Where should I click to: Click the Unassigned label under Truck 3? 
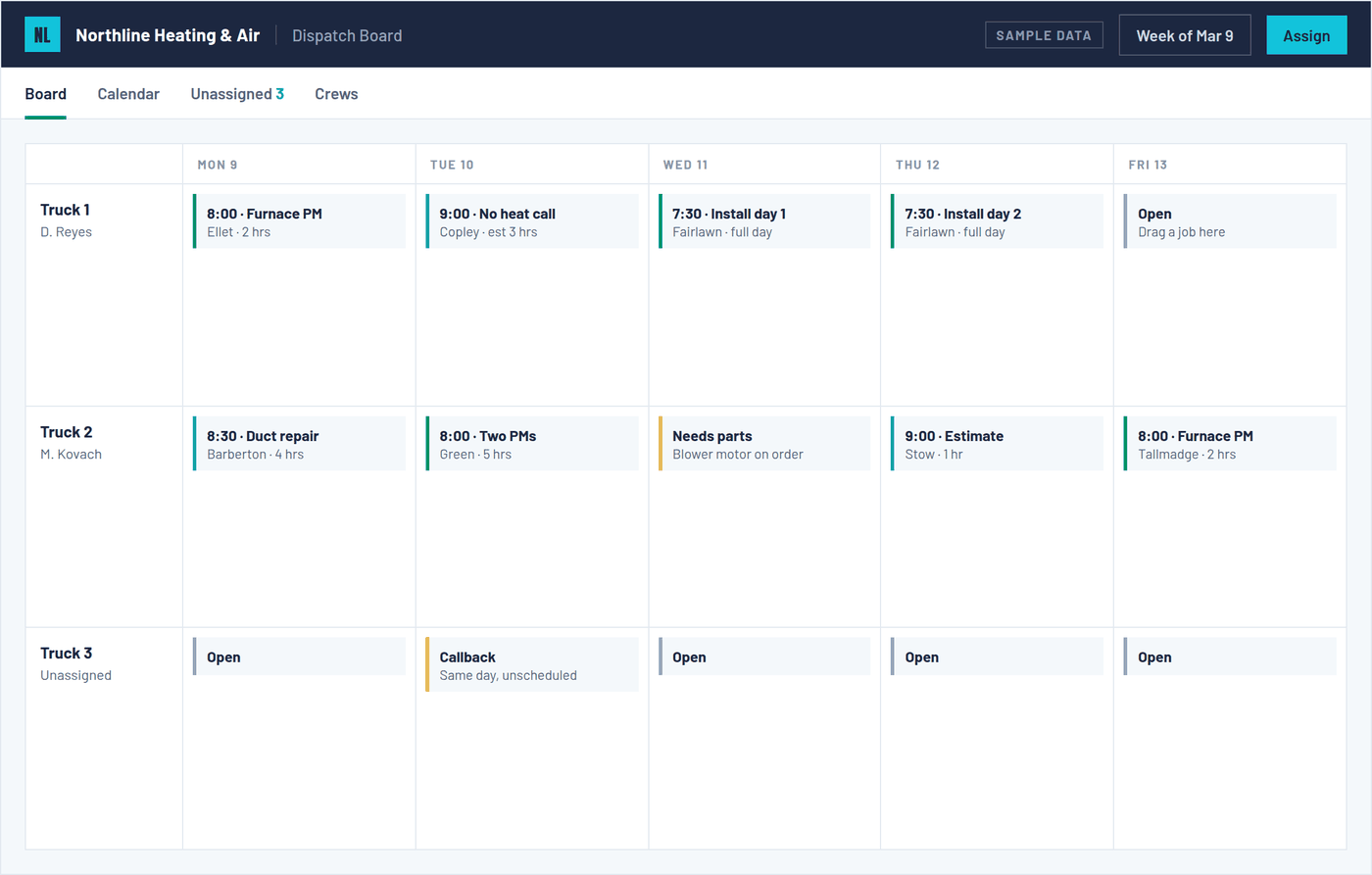pos(75,675)
